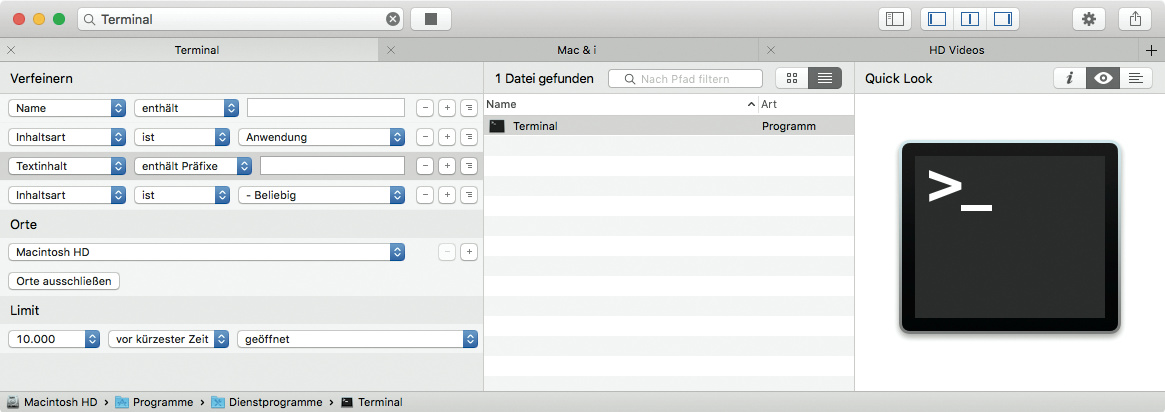Select Terminal in the results list
The height and width of the screenshot is (412, 1165).
coord(535,126)
